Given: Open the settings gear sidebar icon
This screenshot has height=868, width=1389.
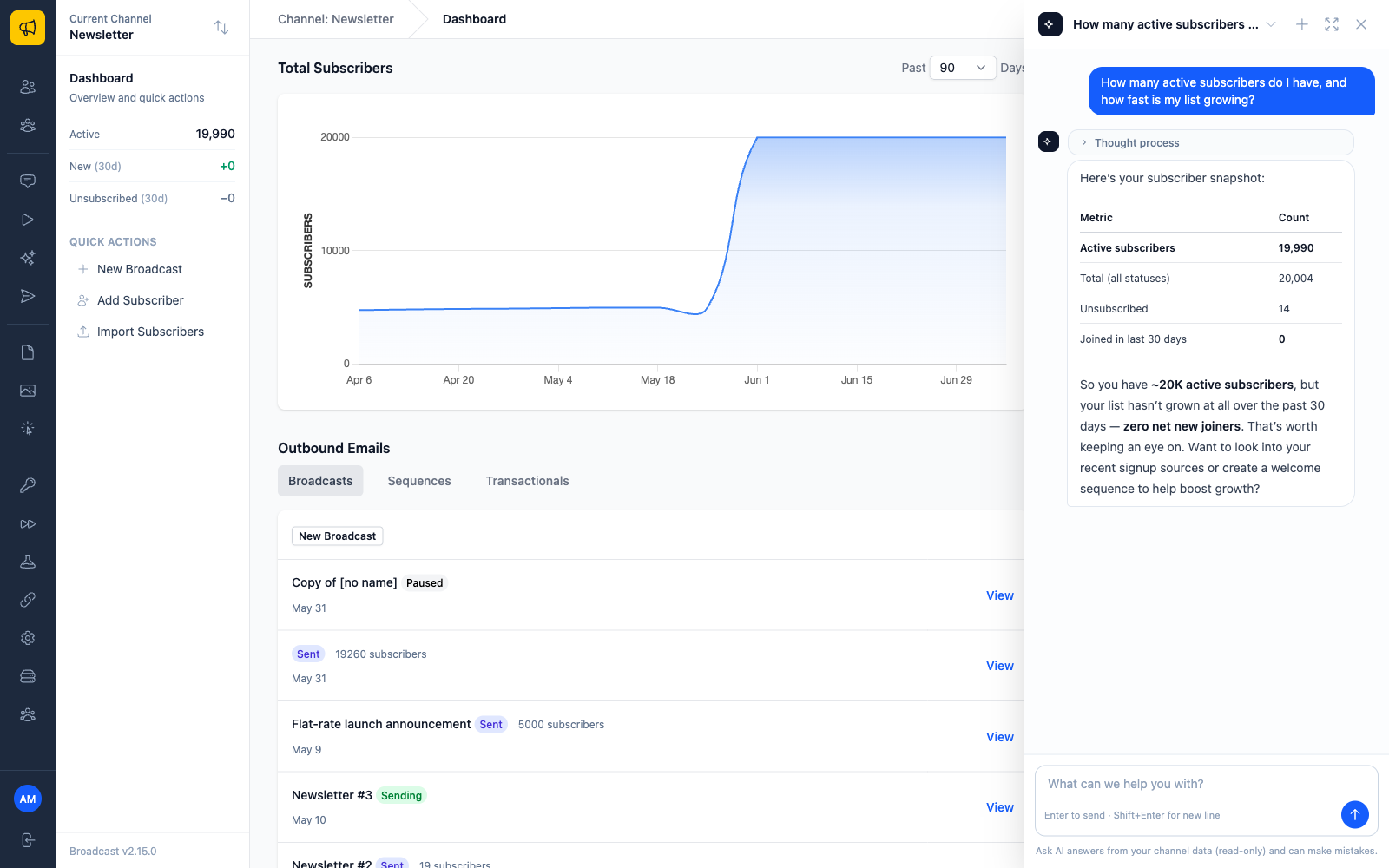Looking at the screenshot, I should [x=28, y=638].
